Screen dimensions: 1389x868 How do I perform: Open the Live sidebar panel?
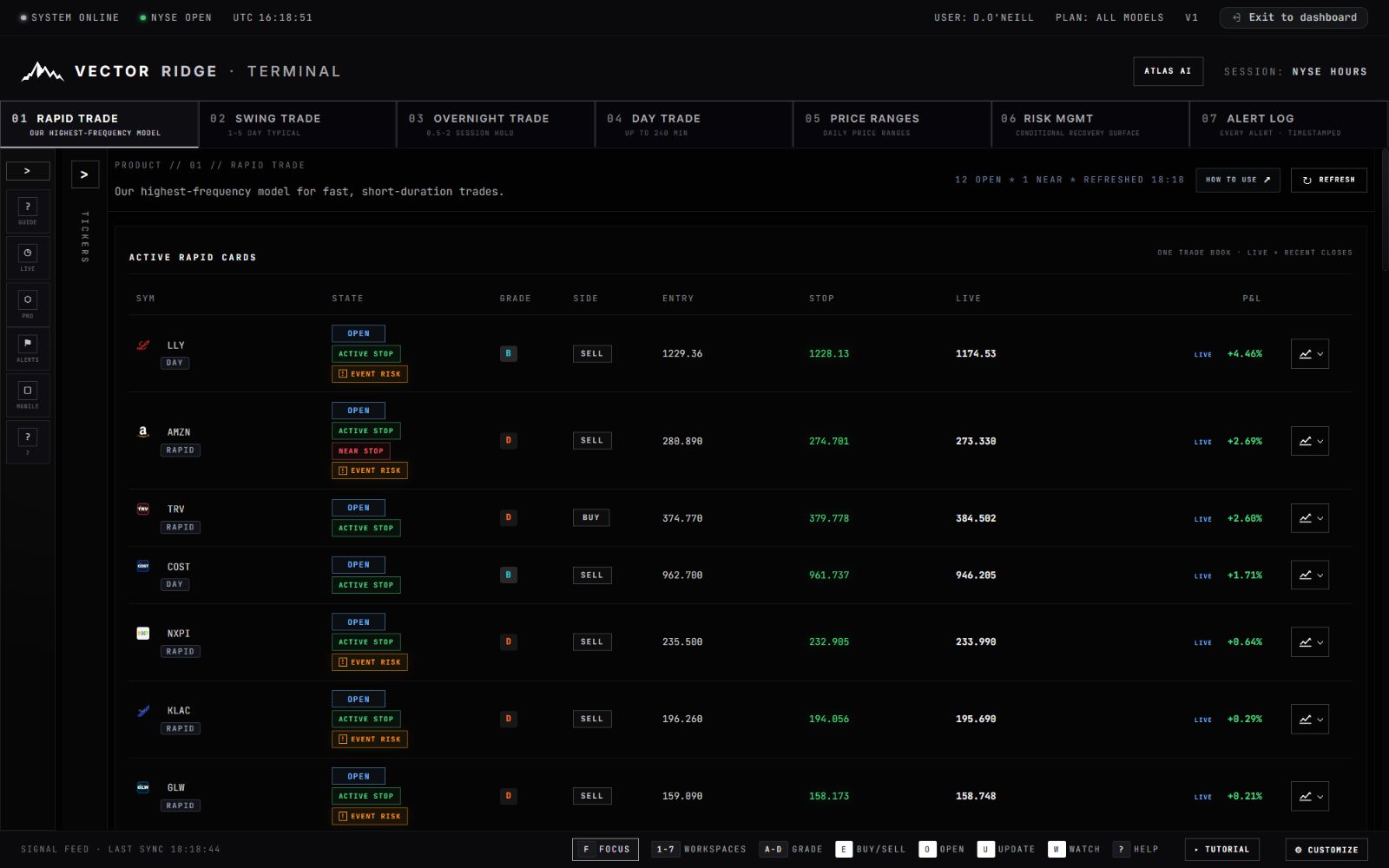pos(28,258)
